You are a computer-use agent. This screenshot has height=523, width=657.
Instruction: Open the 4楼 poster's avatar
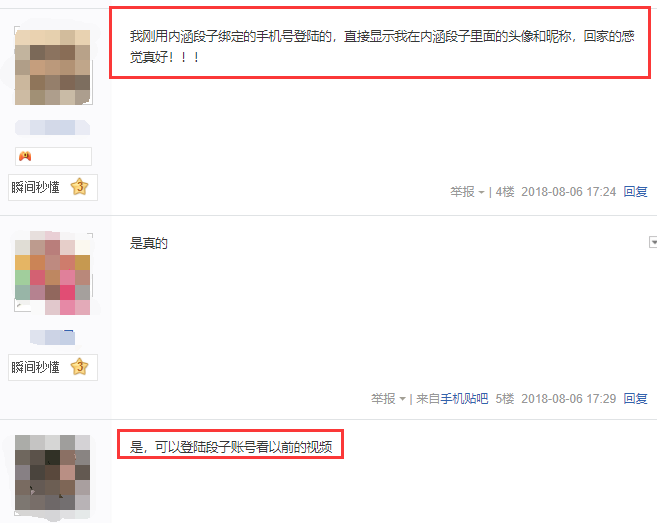point(53,67)
